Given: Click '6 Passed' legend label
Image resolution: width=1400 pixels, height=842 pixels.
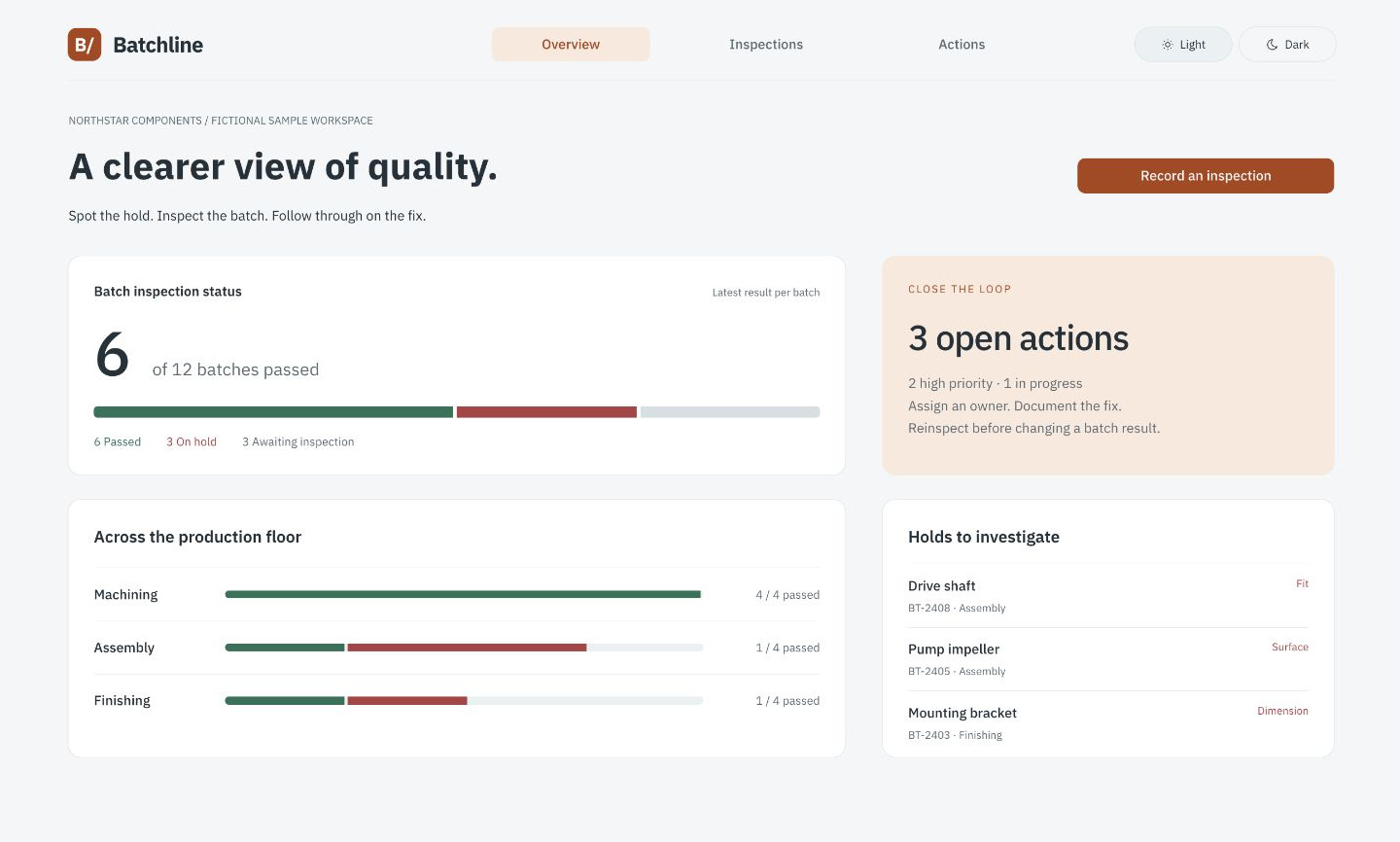Looking at the screenshot, I should coord(118,442).
